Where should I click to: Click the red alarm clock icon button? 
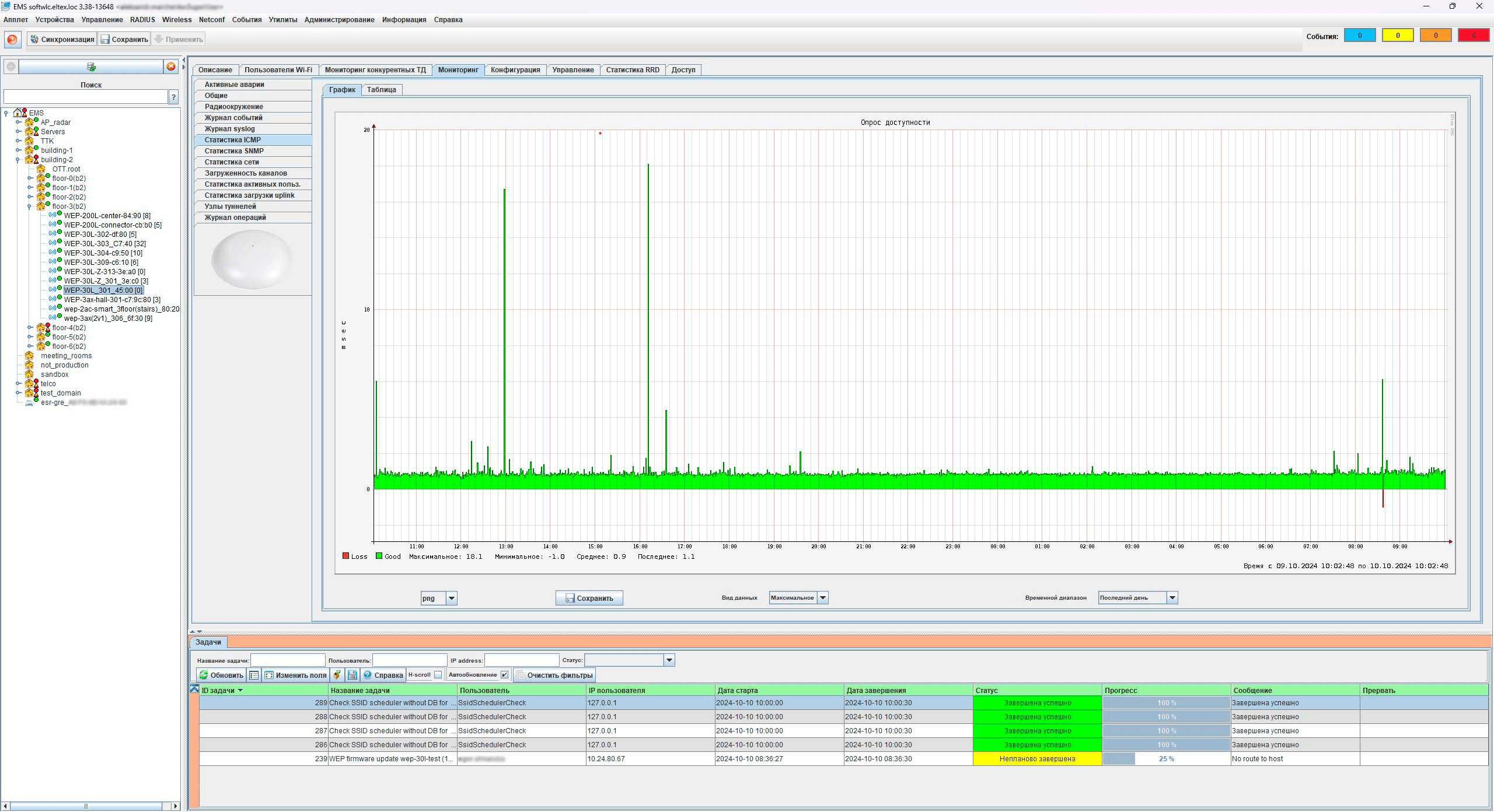point(12,40)
